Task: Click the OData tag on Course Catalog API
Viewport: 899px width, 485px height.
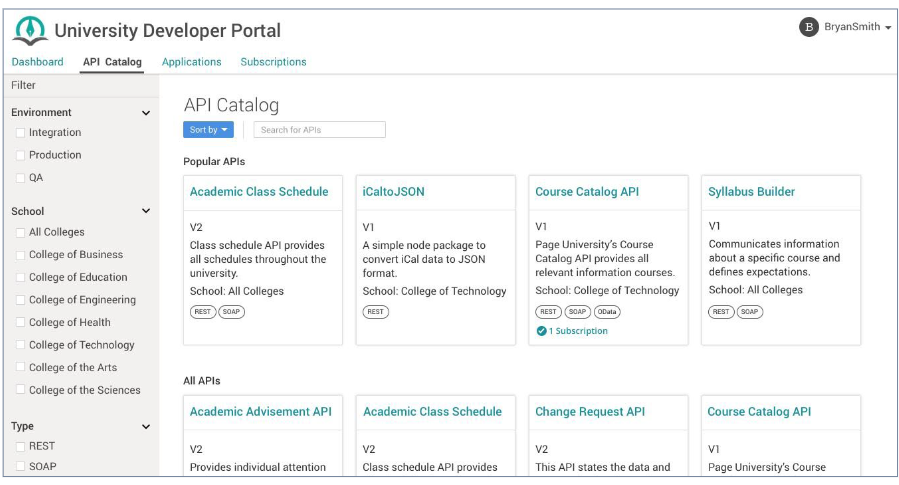Action: pos(607,312)
